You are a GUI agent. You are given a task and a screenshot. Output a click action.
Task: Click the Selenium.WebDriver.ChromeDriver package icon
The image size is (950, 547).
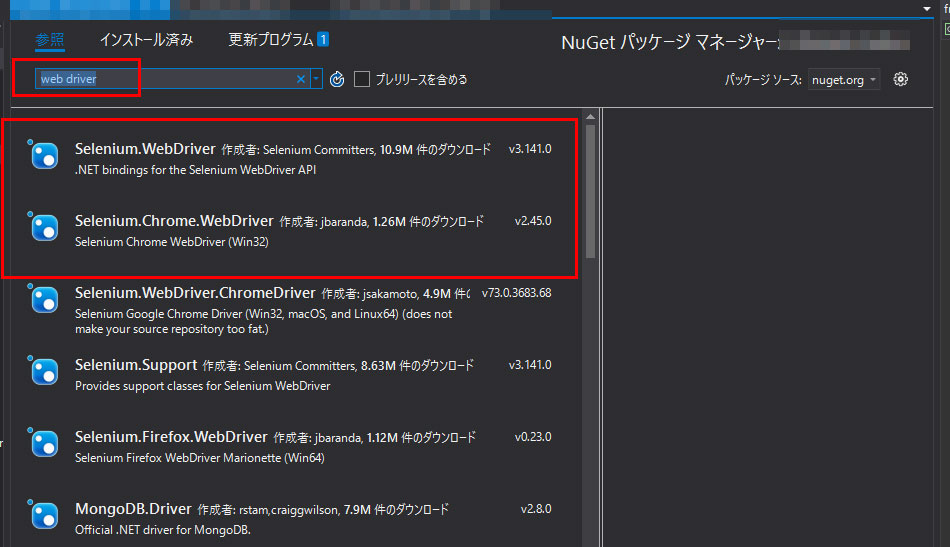pos(44,300)
